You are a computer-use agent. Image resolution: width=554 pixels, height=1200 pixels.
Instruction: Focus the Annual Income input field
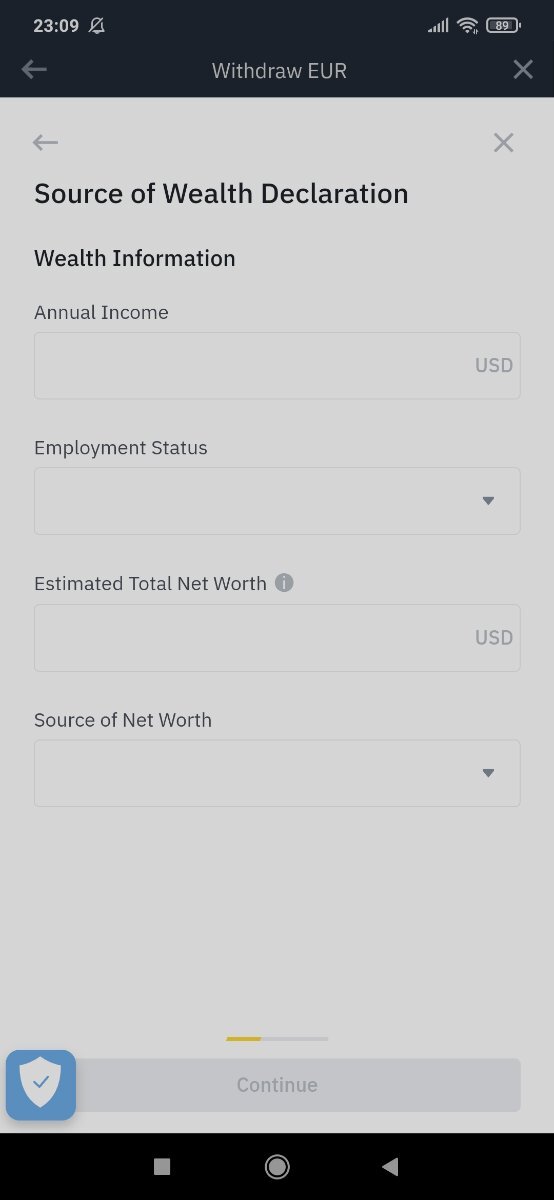pyautogui.click(x=277, y=365)
